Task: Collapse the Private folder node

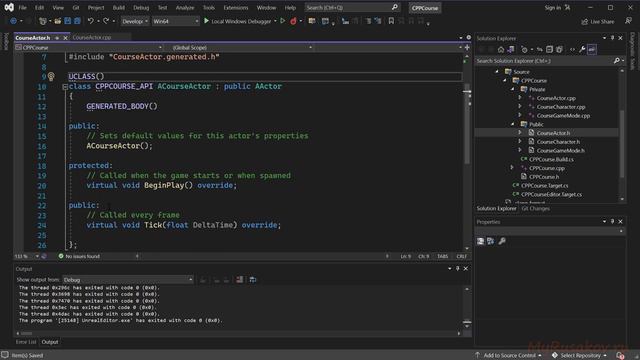Action: 513,89
